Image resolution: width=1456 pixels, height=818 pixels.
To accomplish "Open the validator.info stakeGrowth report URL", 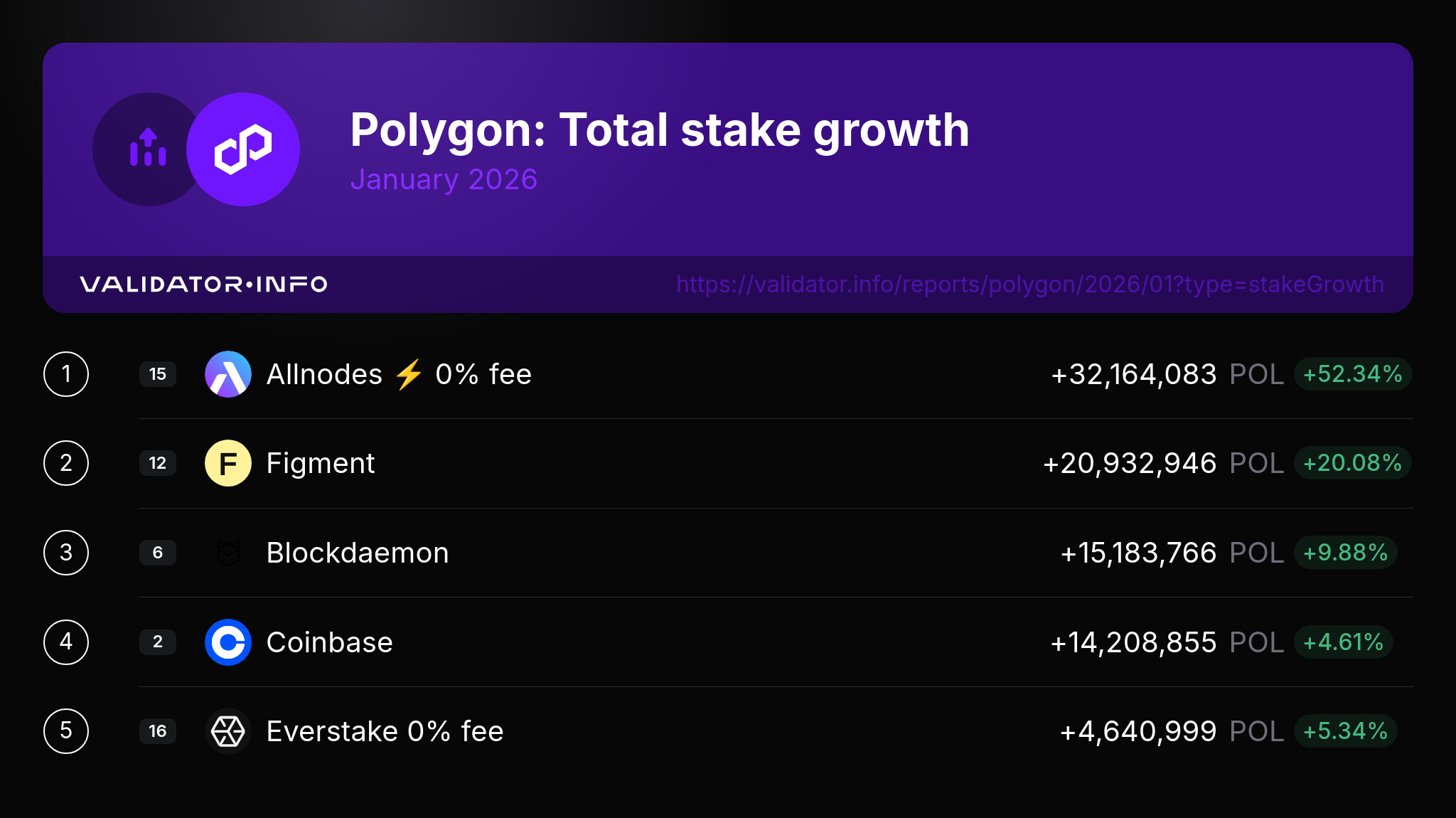I will point(1029,285).
